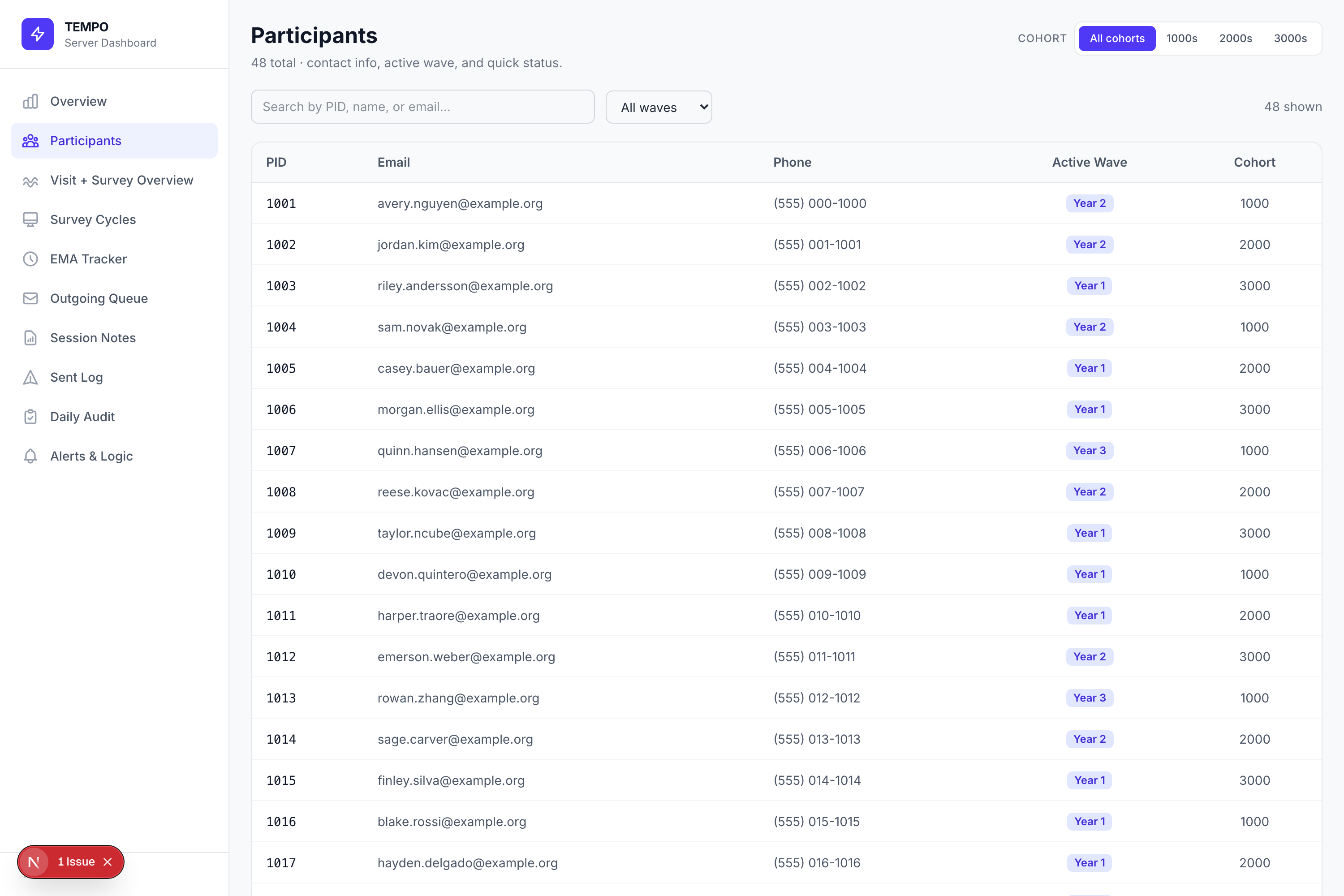This screenshot has height=896, width=1344.
Task: Go to Survey Cycles
Action: click(114, 220)
